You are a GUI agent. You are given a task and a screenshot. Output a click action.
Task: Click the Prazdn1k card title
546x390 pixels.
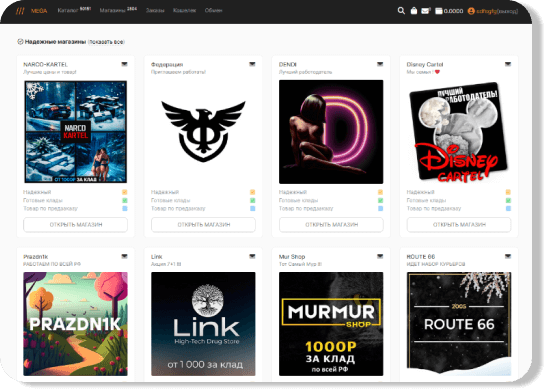point(36,257)
